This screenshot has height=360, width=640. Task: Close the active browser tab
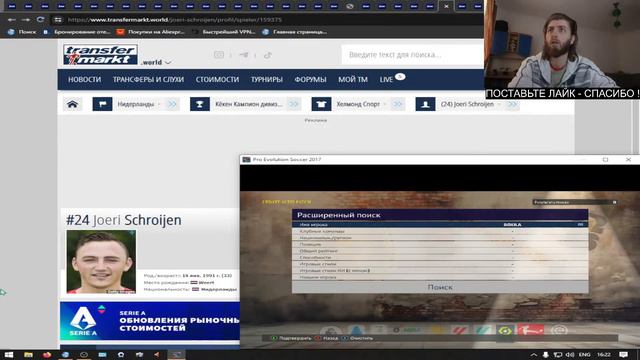point(446,6)
